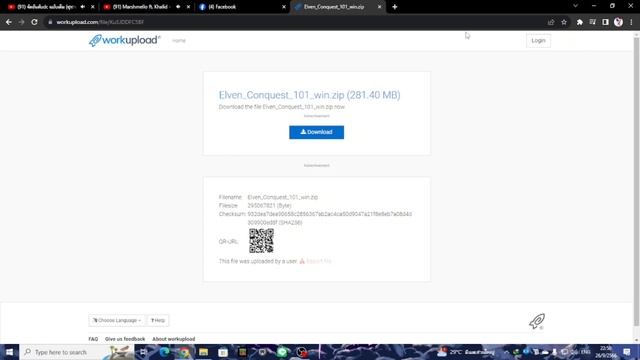
Task: Open the tab search chevron
Action: coord(576,6)
